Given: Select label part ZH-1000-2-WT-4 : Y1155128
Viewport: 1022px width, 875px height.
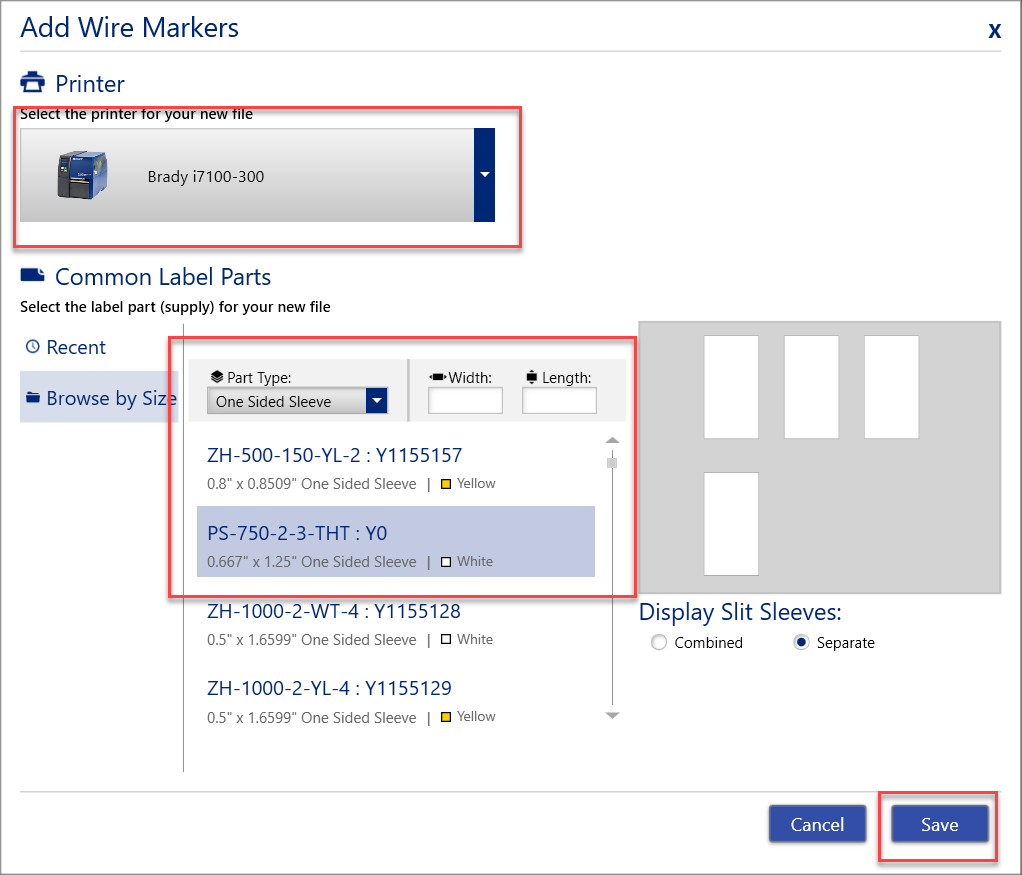Looking at the screenshot, I should click(334, 611).
